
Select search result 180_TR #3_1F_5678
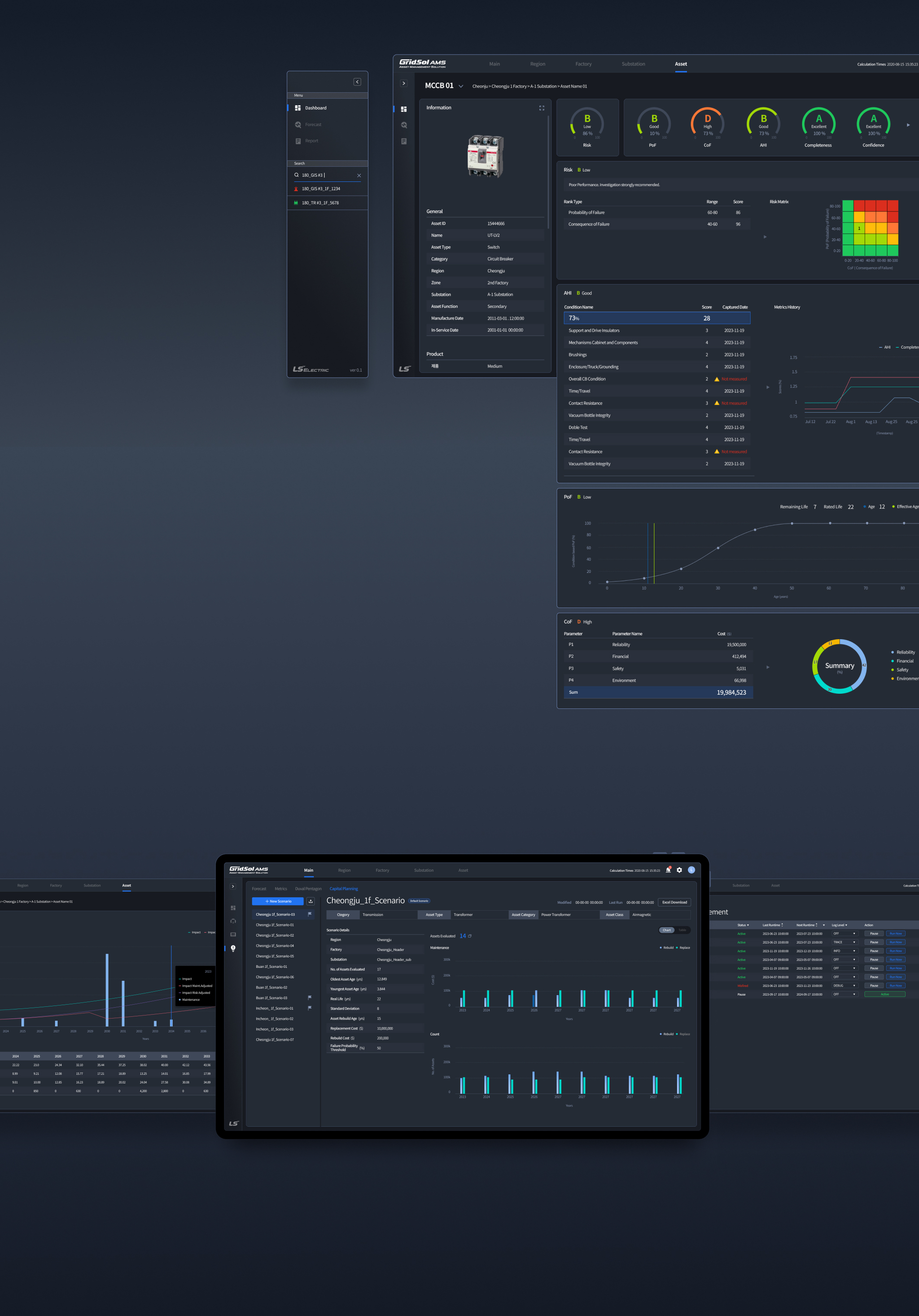click(x=320, y=203)
